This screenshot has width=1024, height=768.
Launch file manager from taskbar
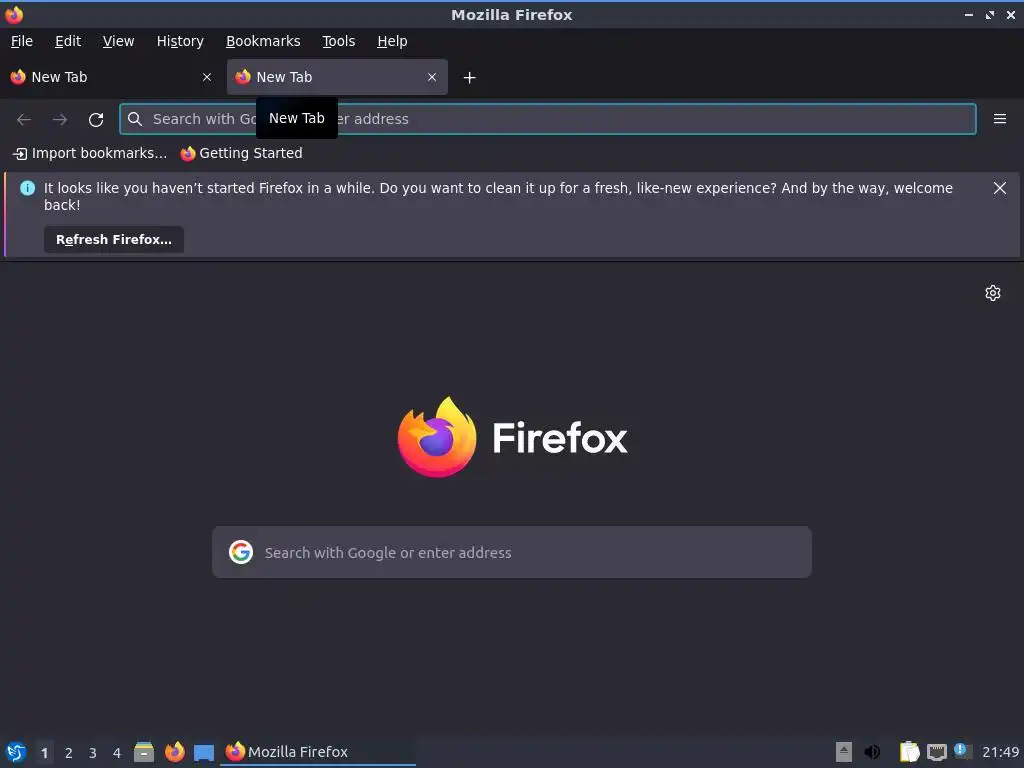[144, 752]
